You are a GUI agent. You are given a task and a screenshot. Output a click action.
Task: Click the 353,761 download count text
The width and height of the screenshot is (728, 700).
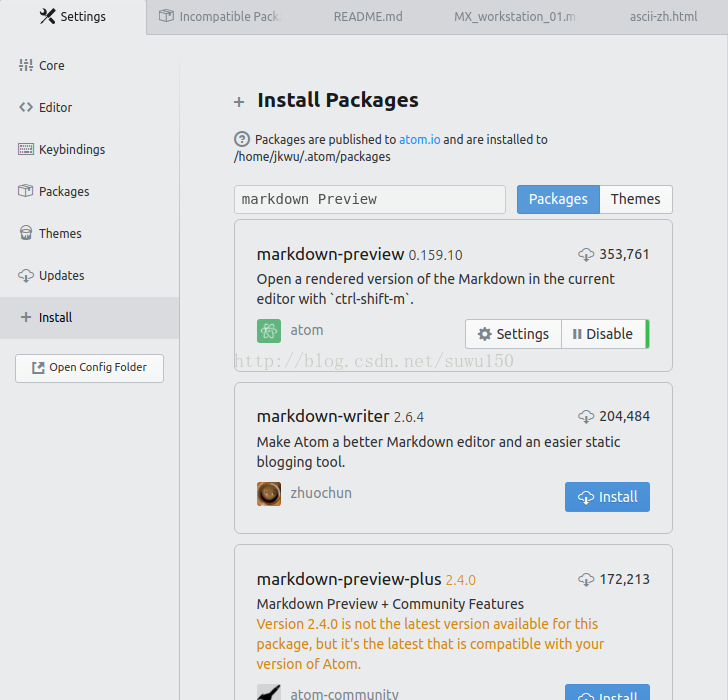[x=624, y=254]
